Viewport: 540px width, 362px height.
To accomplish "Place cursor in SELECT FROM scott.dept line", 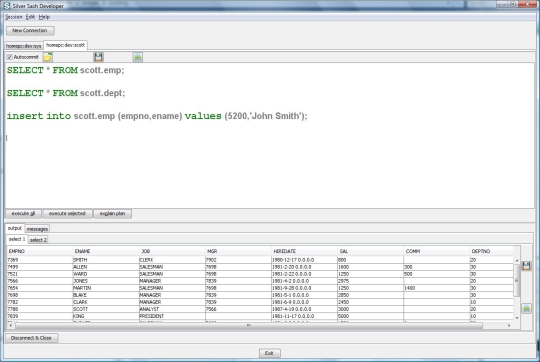I will tap(66, 93).
